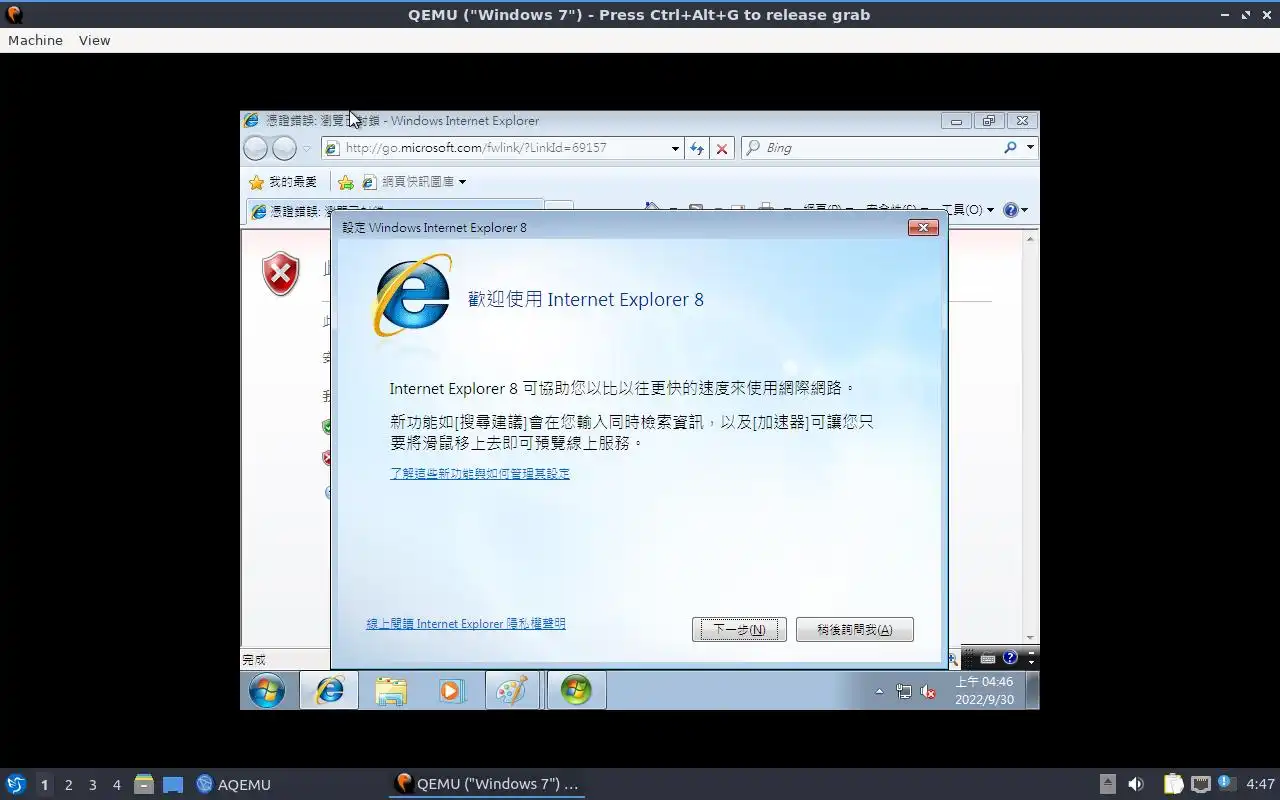Click the Add to Favorites Bar star icon
The width and height of the screenshot is (1280, 800).
pos(345,182)
